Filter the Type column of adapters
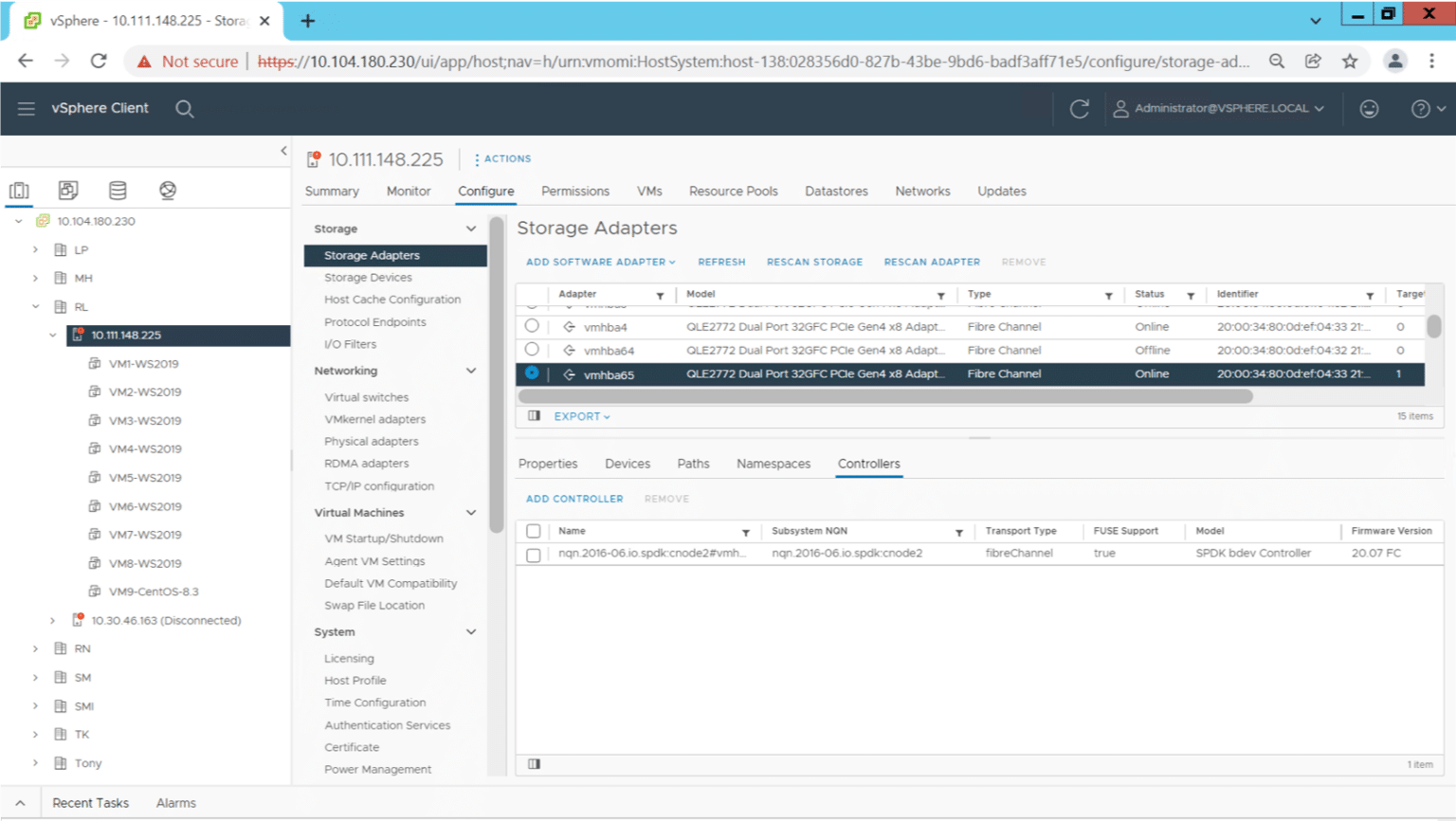1456x821 pixels. coord(1108,296)
